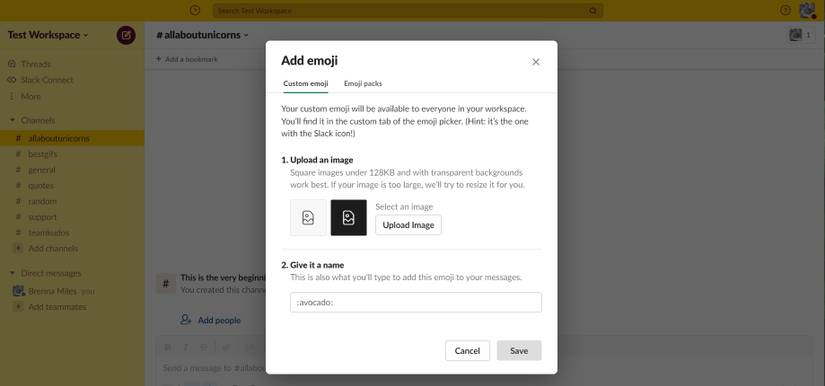Click the Add people link
The height and width of the screenshot is (386, 825).
(219, 320)
